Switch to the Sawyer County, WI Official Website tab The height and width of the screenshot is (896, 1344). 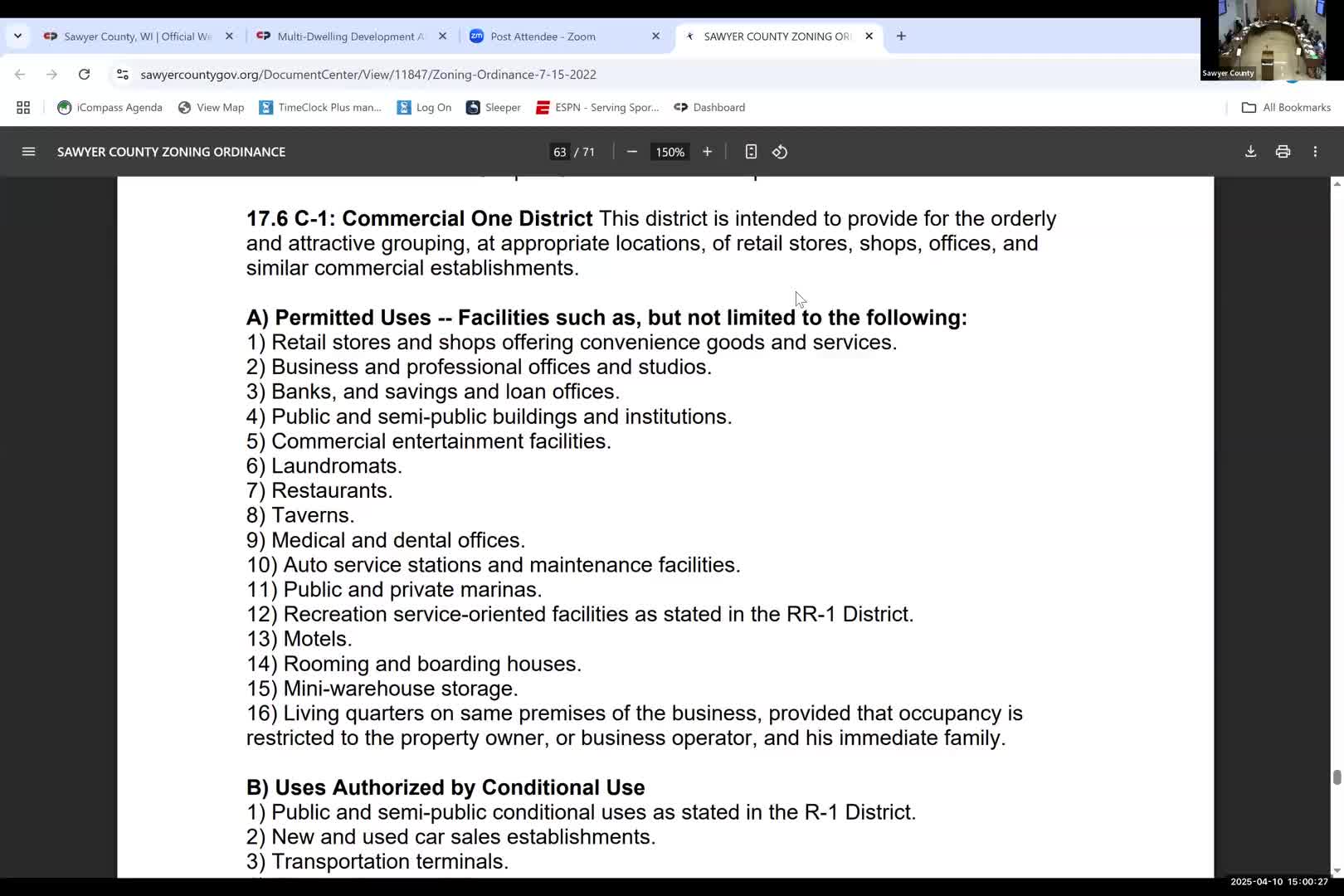pos(137,37)
